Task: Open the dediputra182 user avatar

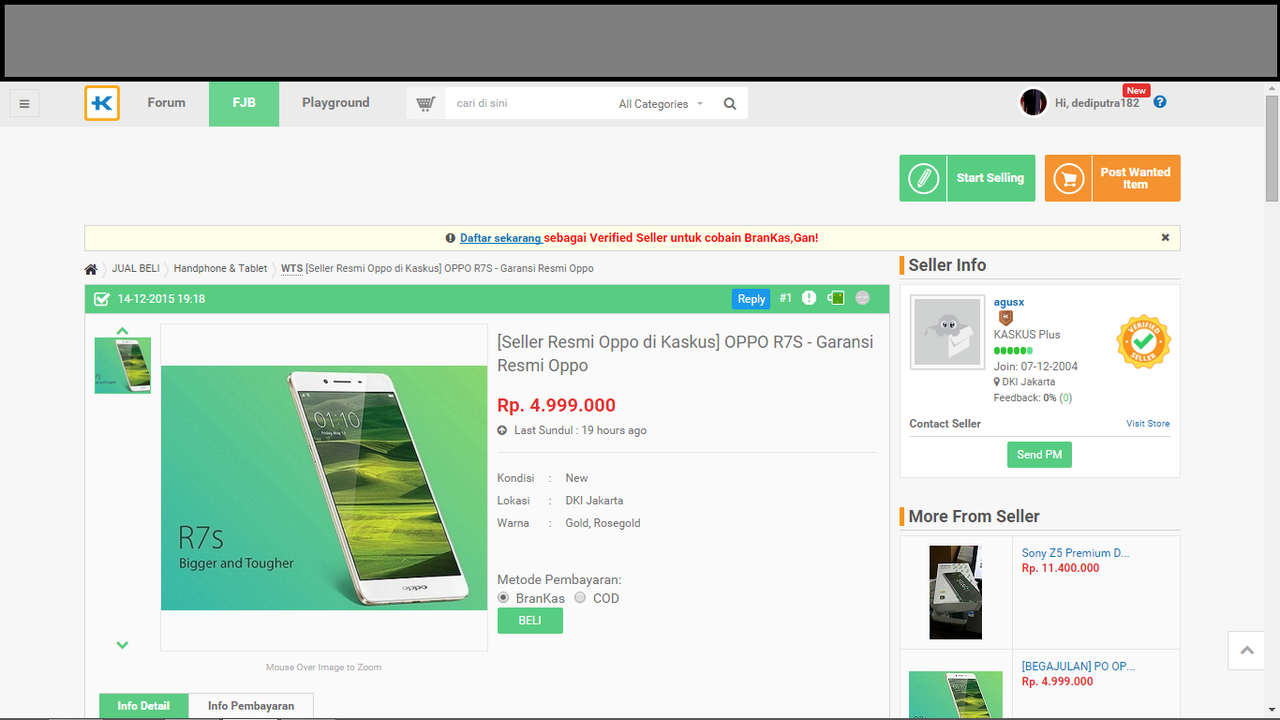Action: 1033,102
